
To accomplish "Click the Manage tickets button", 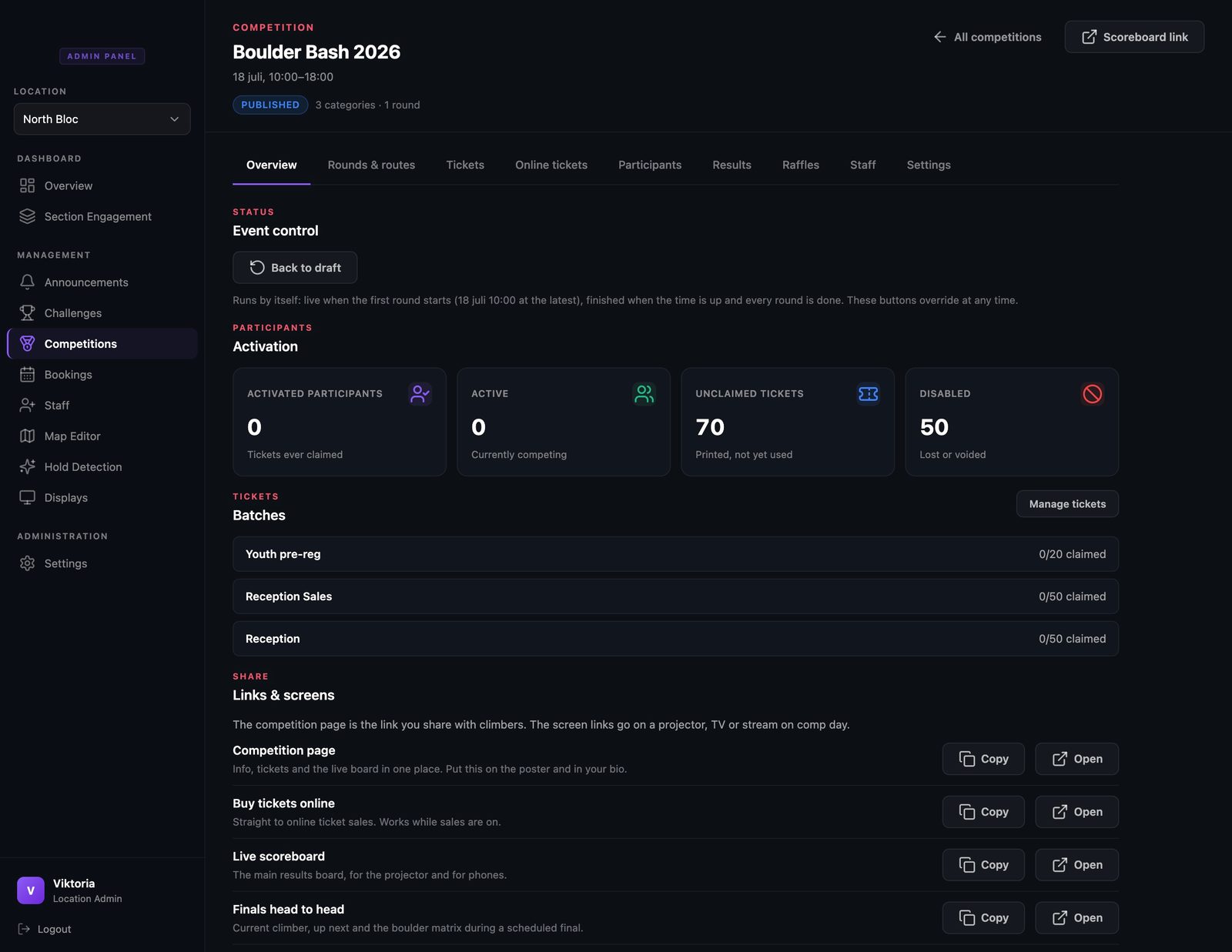I will tap(1067, 504).
